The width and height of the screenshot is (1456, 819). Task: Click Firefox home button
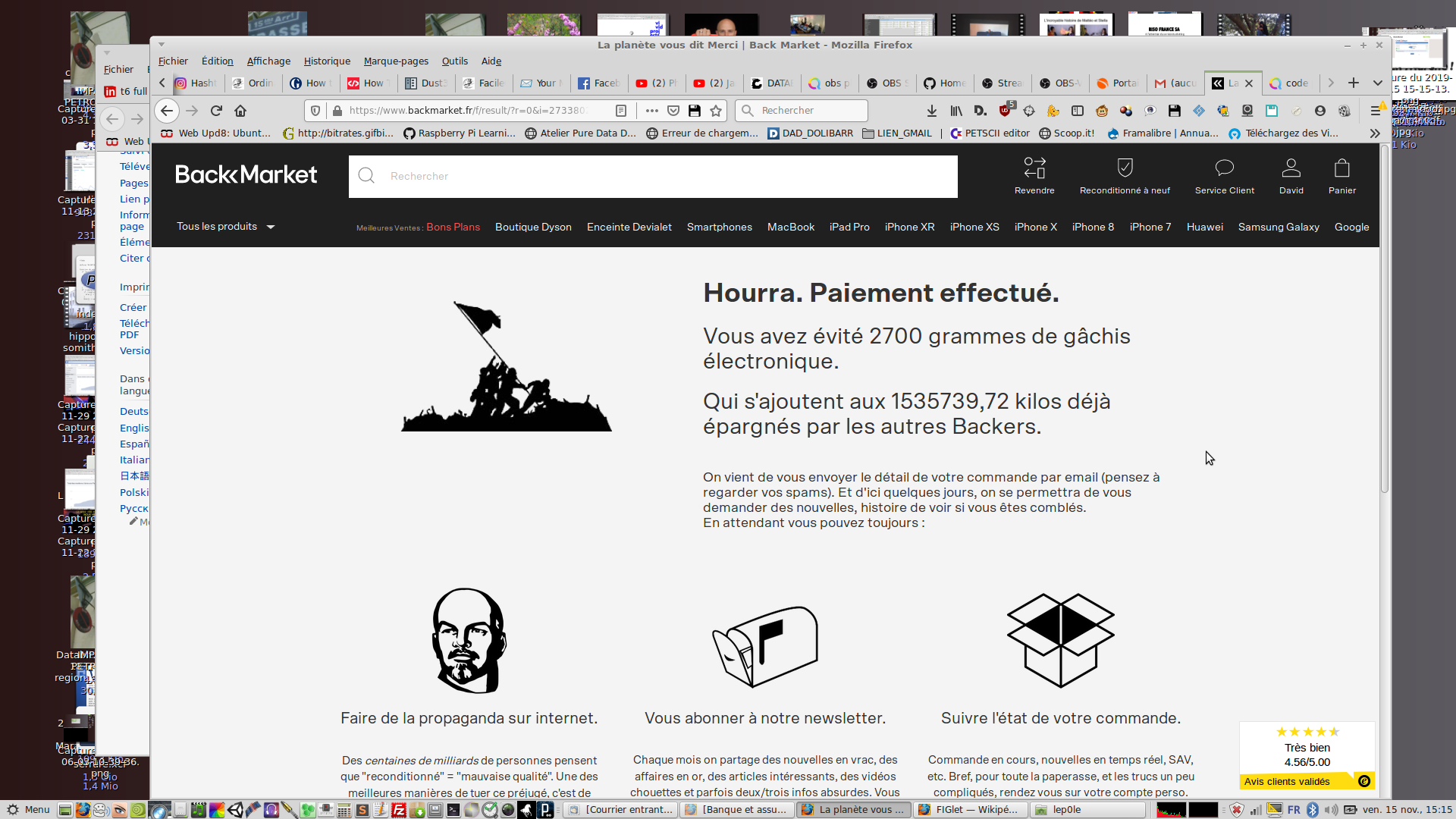pos(240,111)
